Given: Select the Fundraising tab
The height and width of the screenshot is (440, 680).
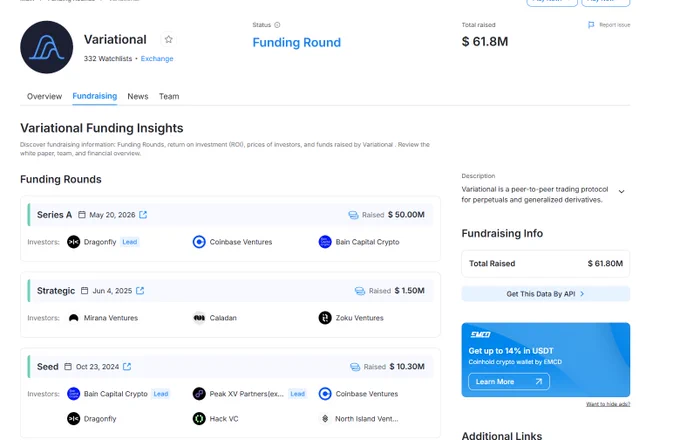Looking at the screenshot, I should 95,96.
